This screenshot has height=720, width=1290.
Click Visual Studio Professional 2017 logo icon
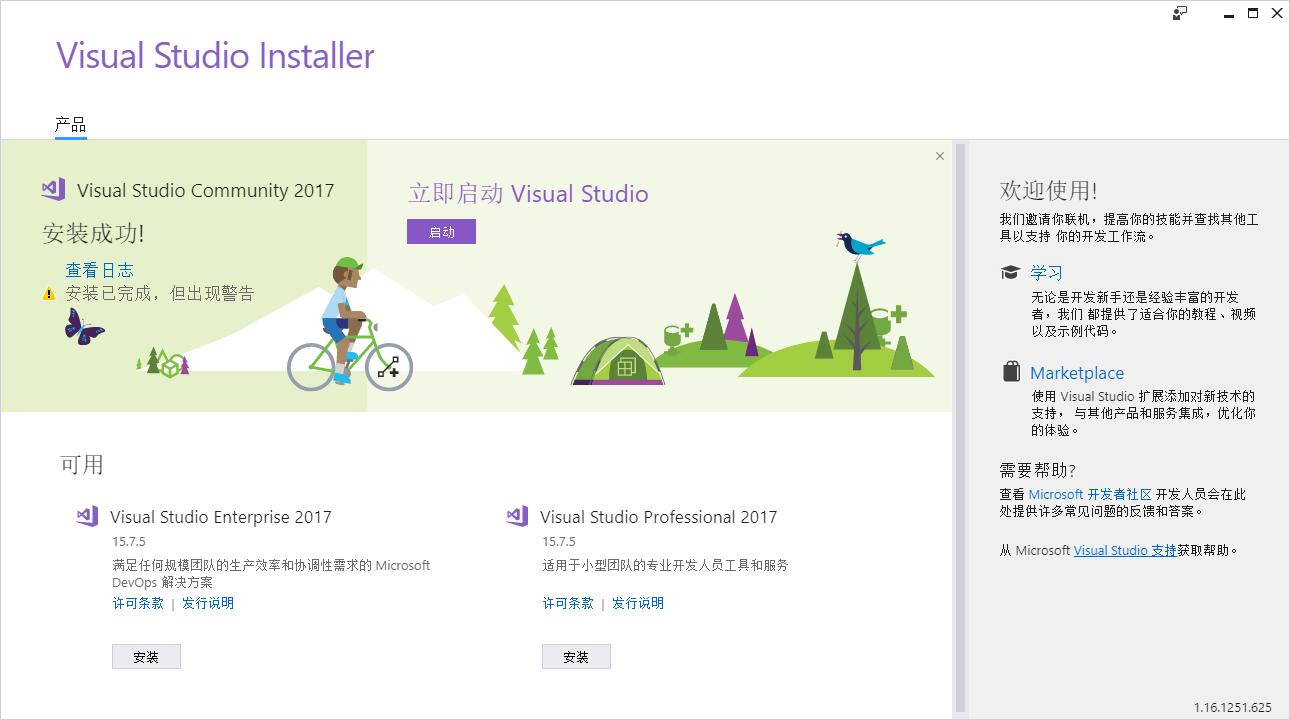517,516
